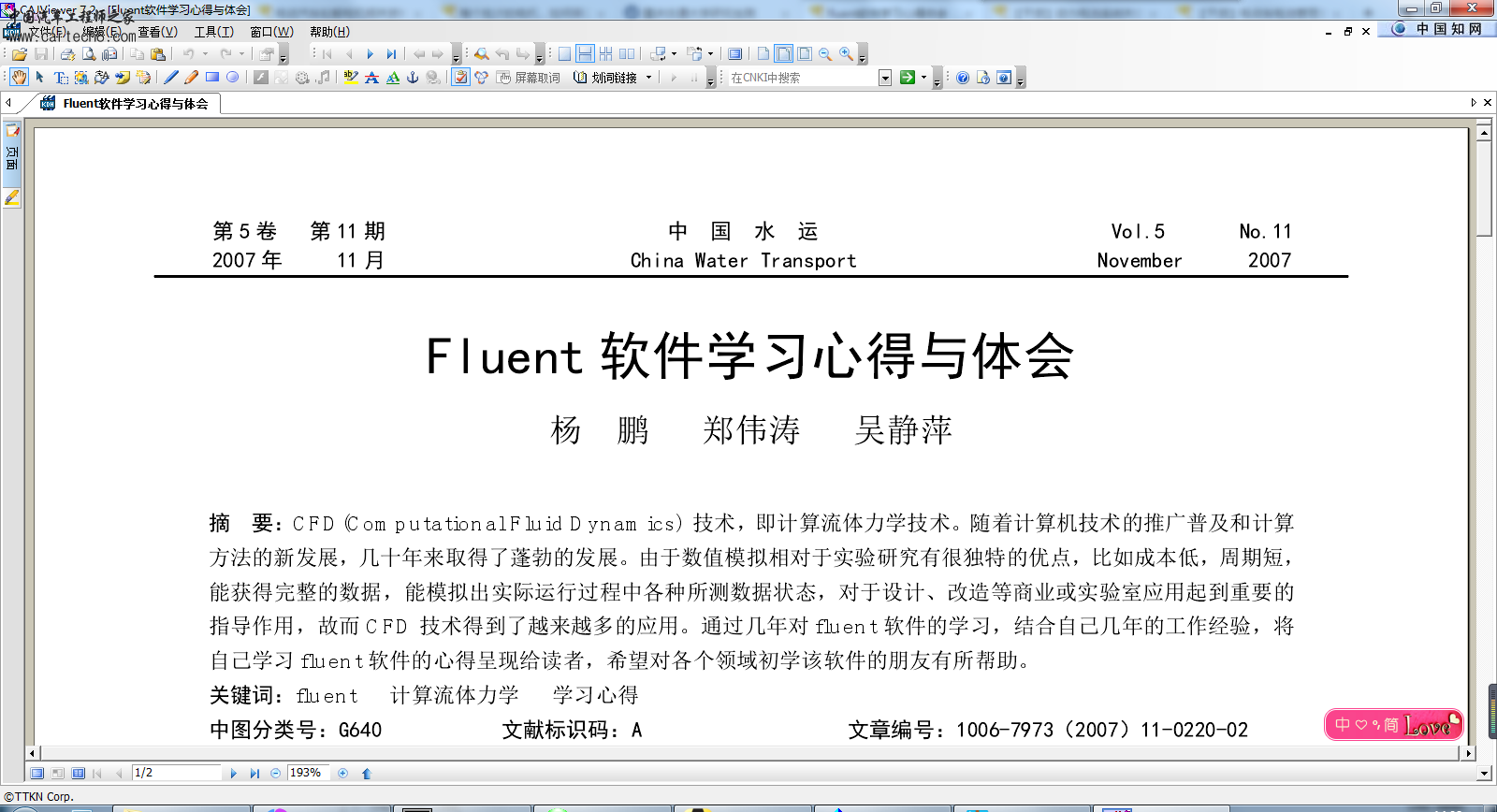Zoom in with the plus magnifier
This screenshot has width=1497, height=812.
[x=846, y=54]
